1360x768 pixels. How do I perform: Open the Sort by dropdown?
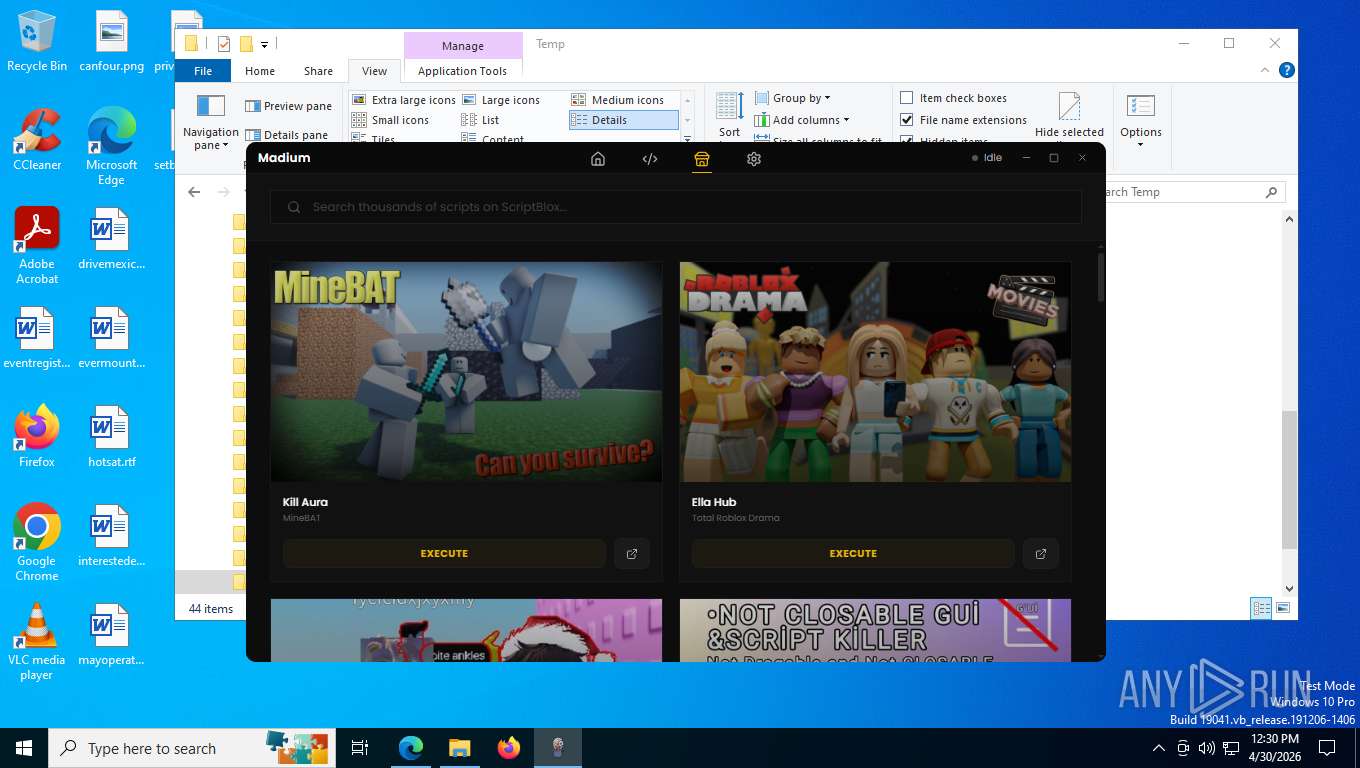click(x=730, y=118)
